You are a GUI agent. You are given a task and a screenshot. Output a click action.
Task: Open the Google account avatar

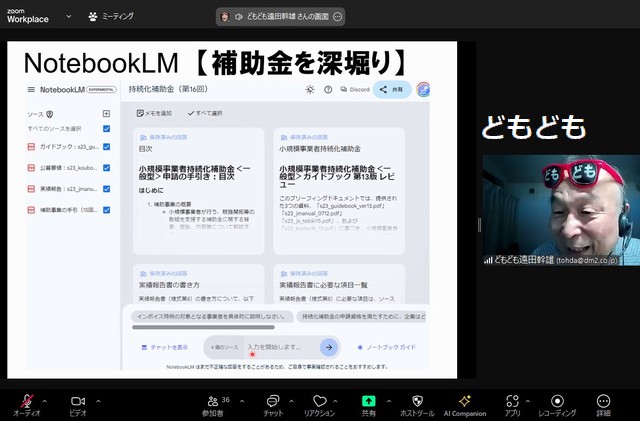pos(423,89)
